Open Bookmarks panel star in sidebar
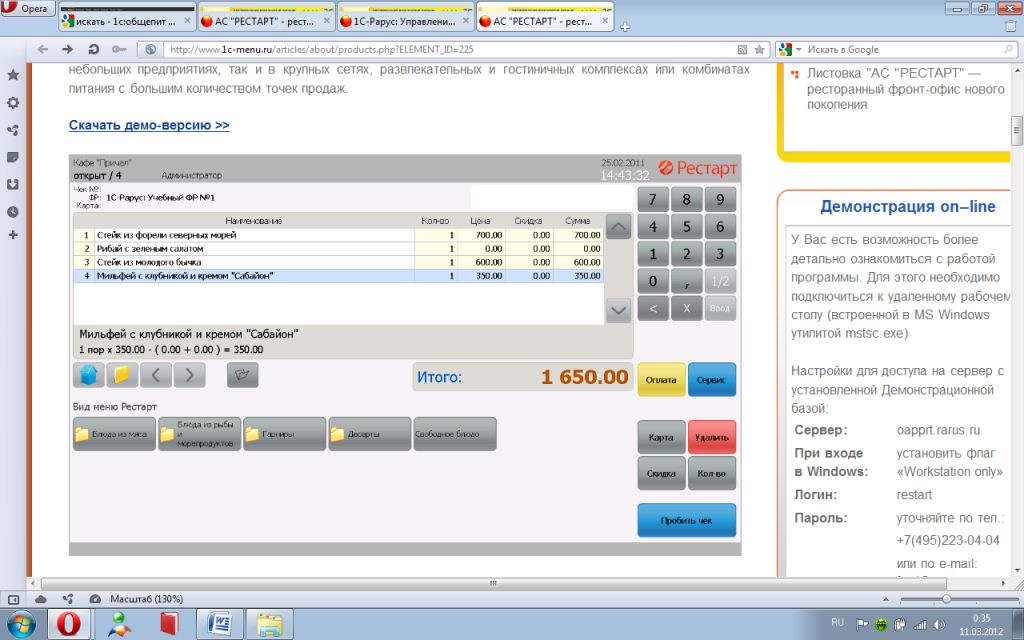This screenshot has width=1024, height=640. 13,75
